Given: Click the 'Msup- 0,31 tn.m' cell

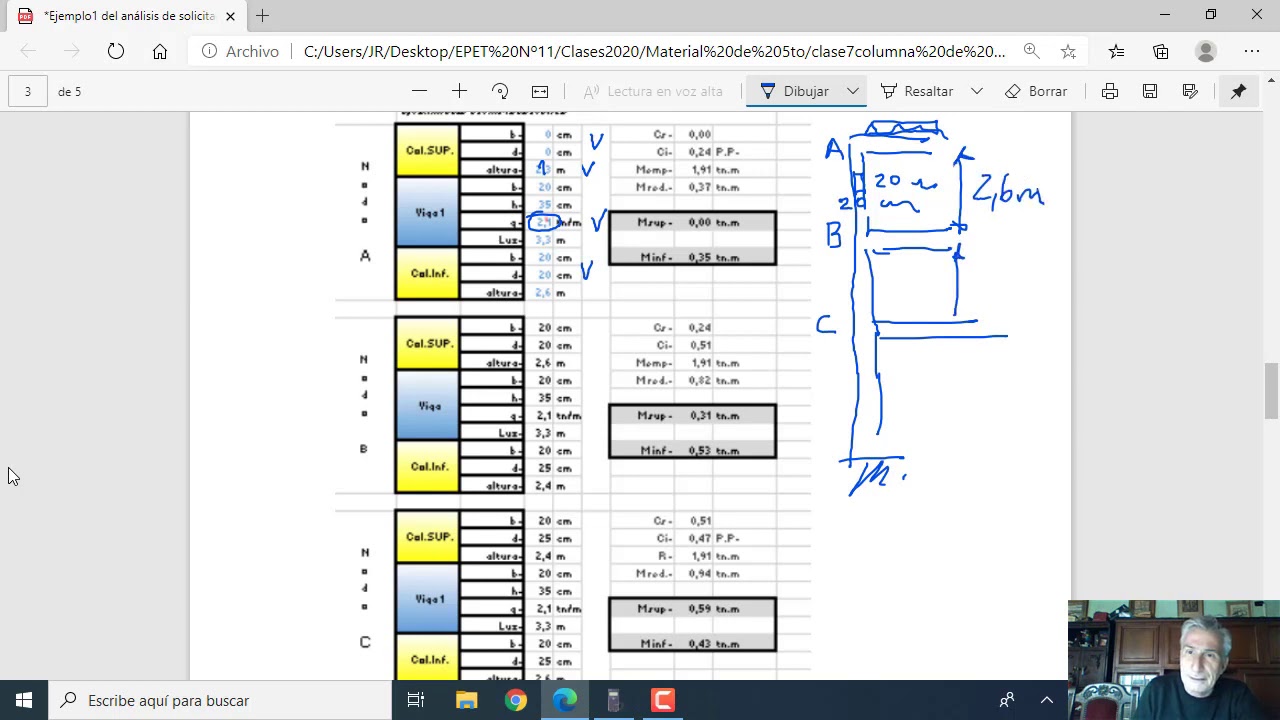Looking at the screenshot, I should click(x=692, y=415).
